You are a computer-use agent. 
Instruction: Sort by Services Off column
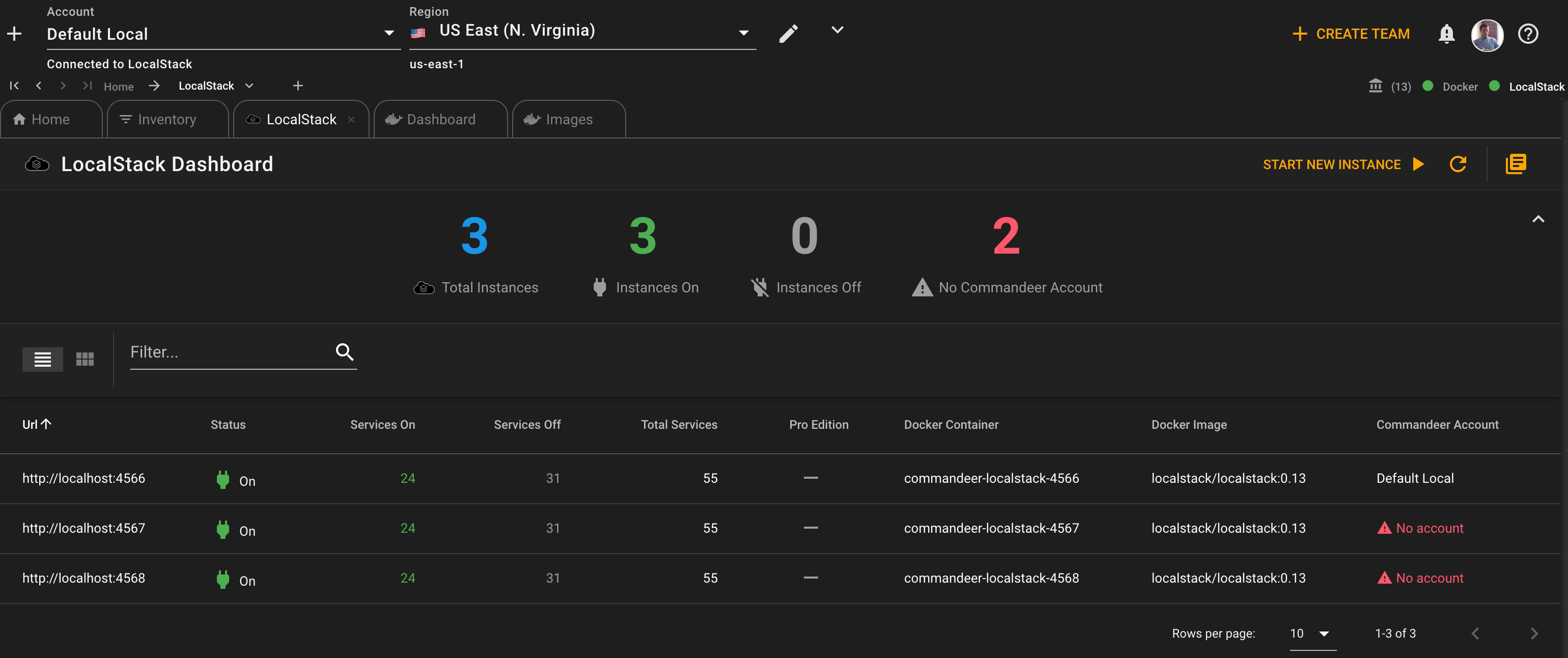527,425
